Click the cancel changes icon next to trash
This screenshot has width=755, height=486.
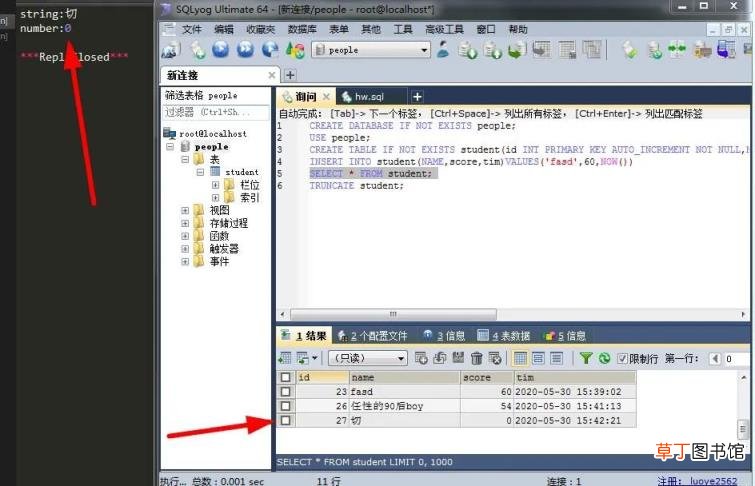495,358
